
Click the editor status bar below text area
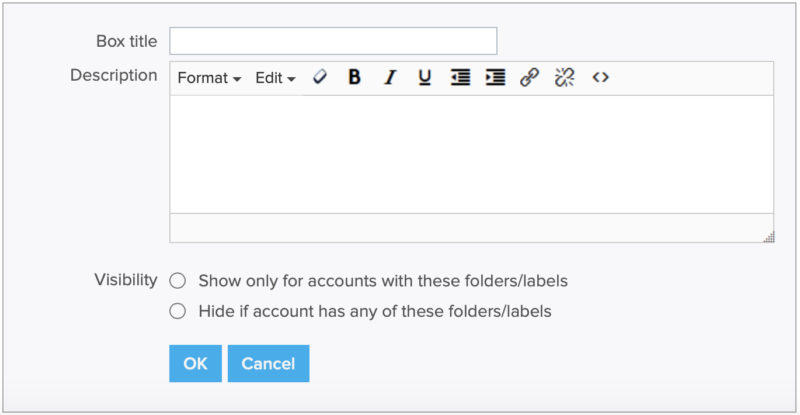pos(460,228)
